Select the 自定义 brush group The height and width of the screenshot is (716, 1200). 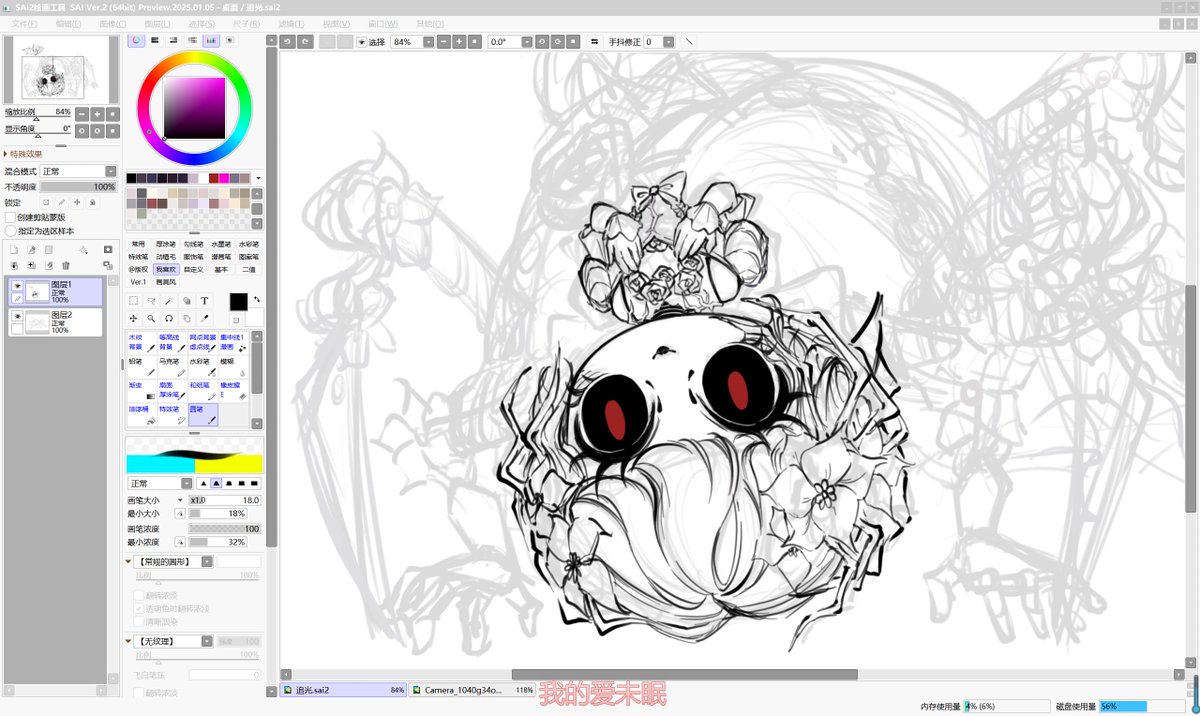point(193,269)
